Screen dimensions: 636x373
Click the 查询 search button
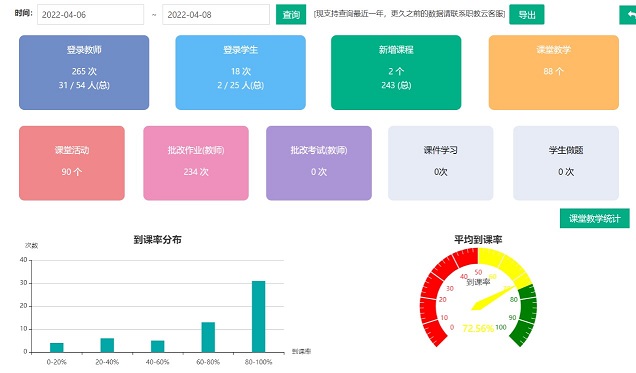tap(291, 15)
